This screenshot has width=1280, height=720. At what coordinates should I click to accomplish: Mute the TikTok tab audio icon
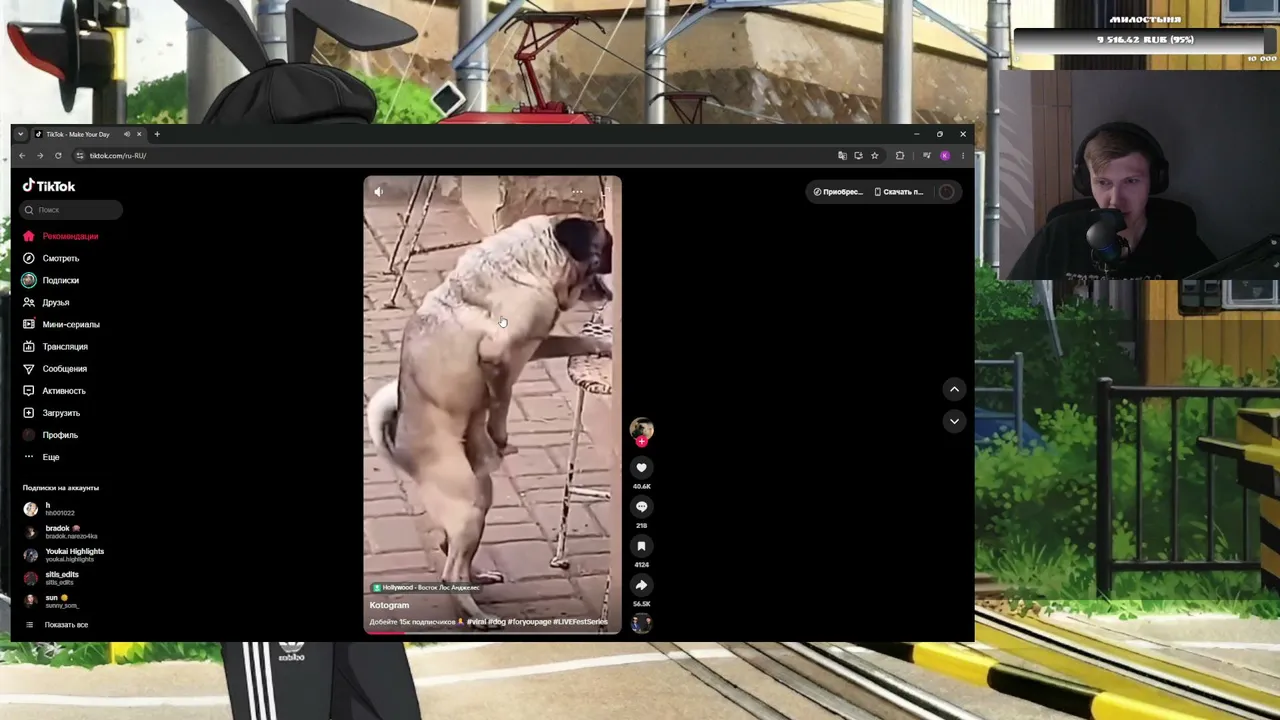click(x=126, y=134)
